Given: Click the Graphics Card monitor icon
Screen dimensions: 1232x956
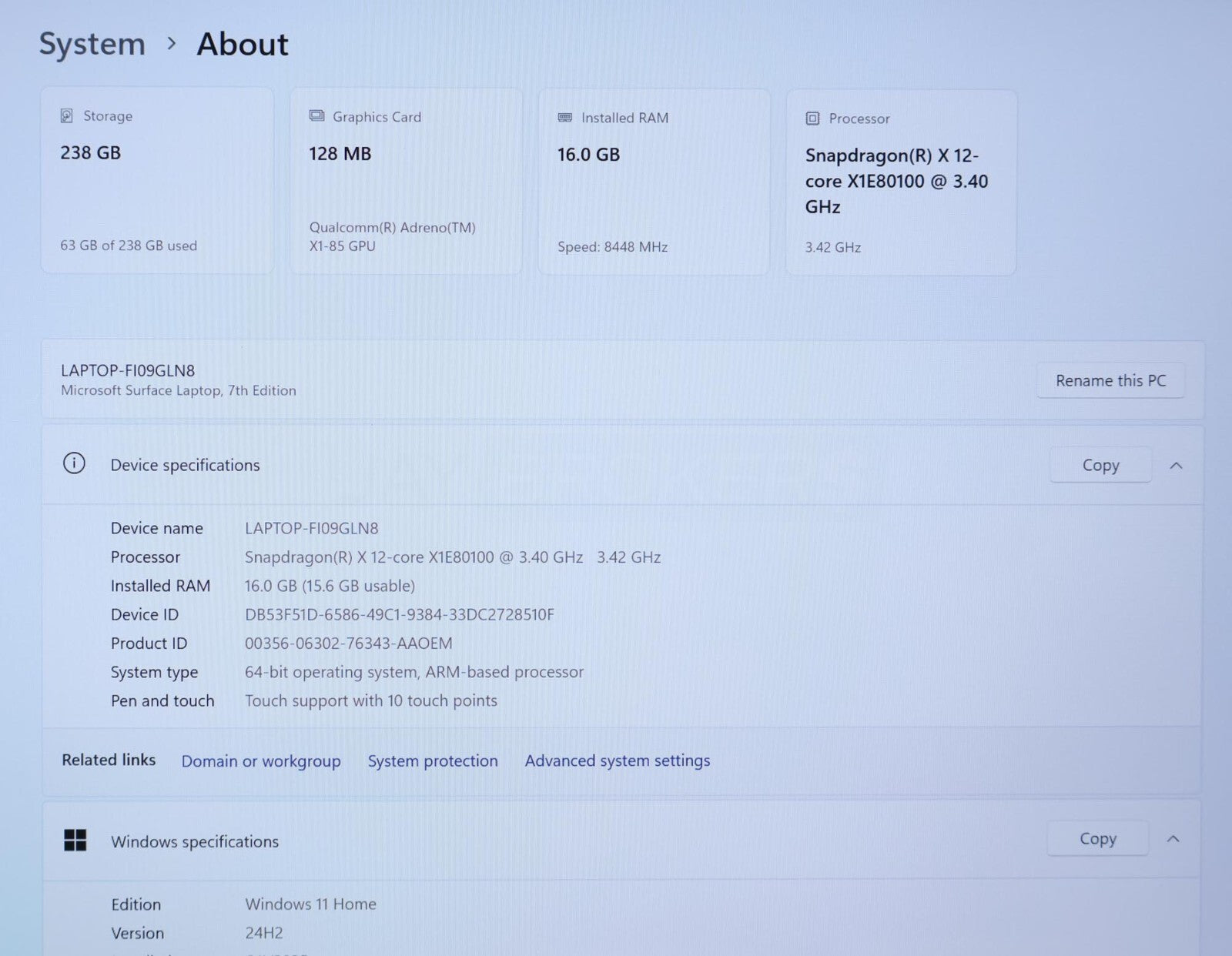Looking at the screenshot, I should click(316, 115).
